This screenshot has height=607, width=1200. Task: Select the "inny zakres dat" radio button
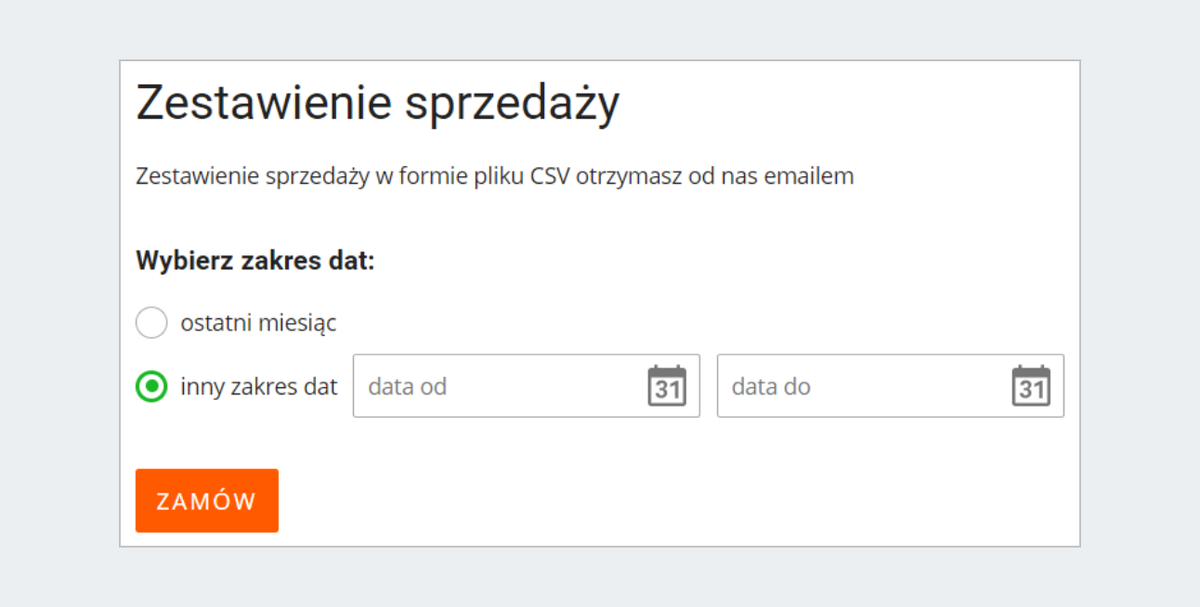(151, 386)
